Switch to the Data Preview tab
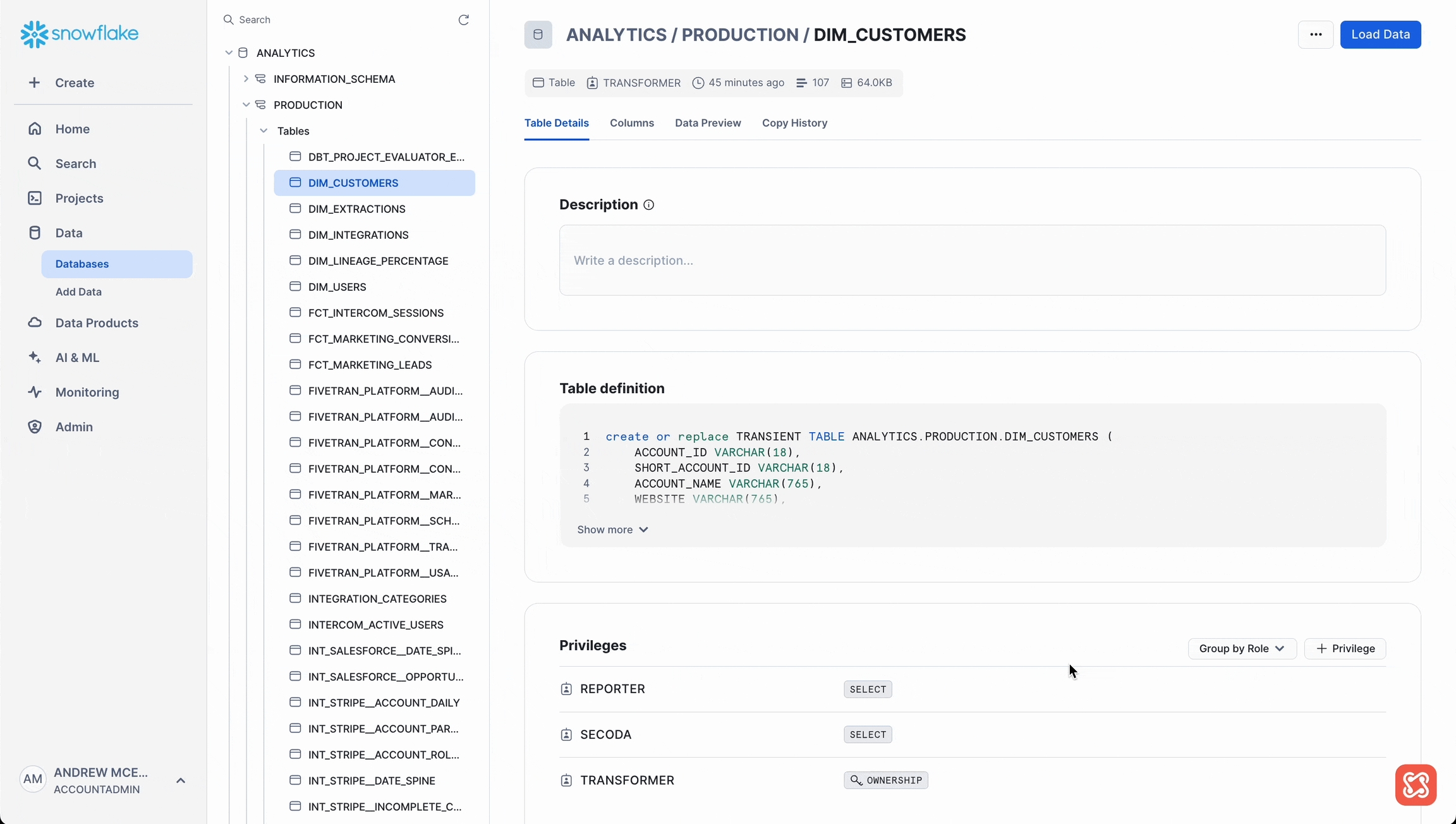The image size is (1456, 824). coord(707,123)
